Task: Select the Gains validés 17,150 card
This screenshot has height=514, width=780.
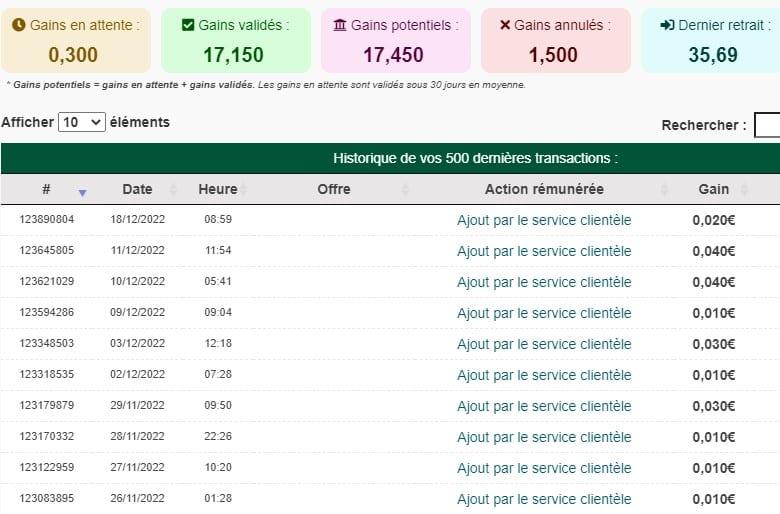Action: [236, 41]
